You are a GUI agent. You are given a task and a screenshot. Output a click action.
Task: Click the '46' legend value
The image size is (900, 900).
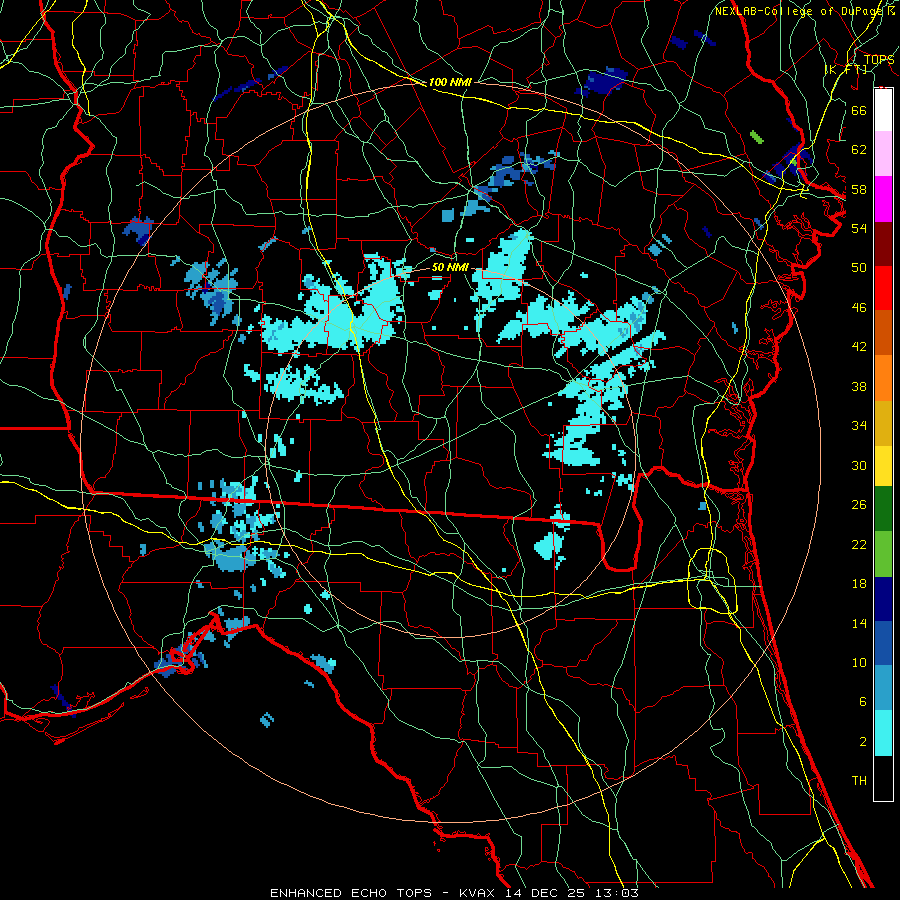859,308
